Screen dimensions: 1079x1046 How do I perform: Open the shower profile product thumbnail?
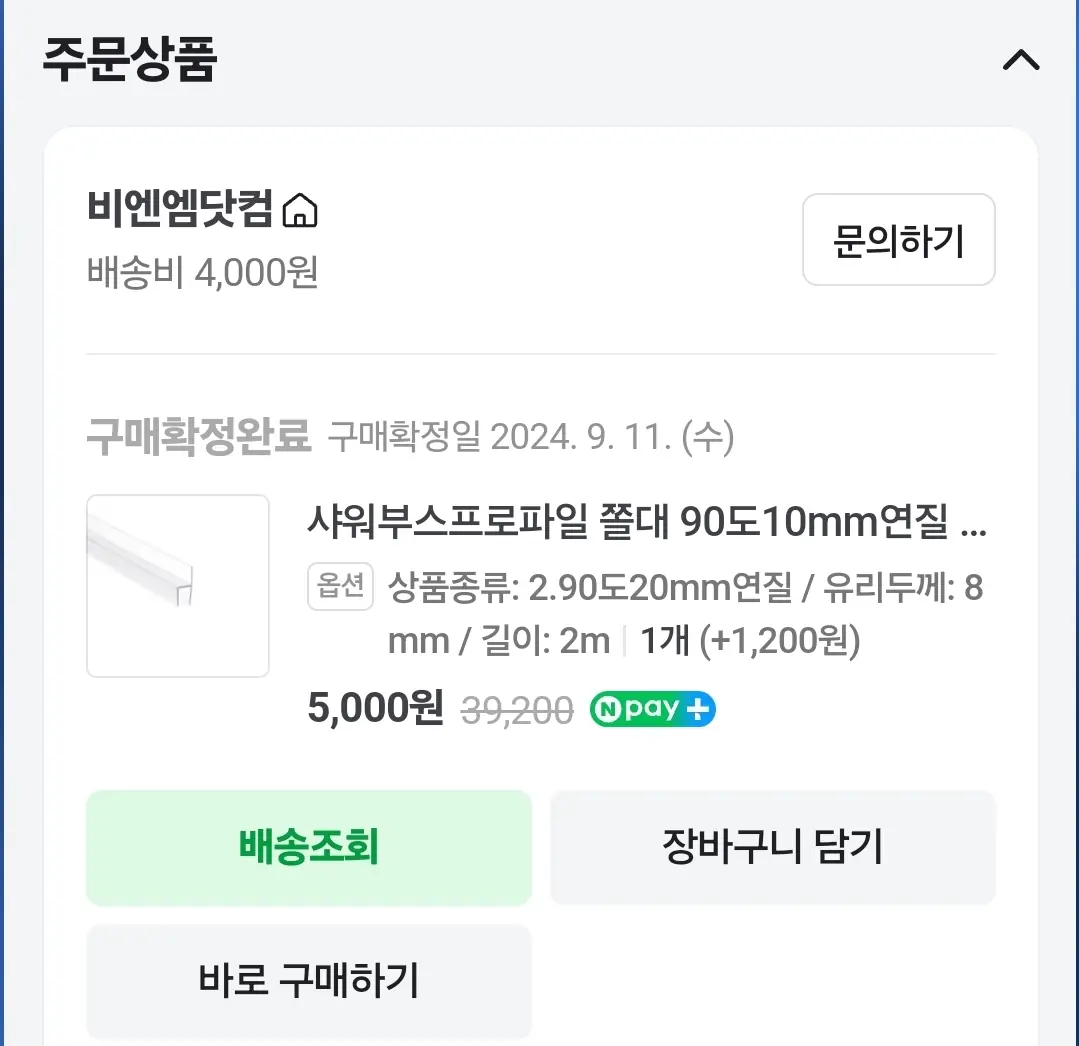click(178, 586)
